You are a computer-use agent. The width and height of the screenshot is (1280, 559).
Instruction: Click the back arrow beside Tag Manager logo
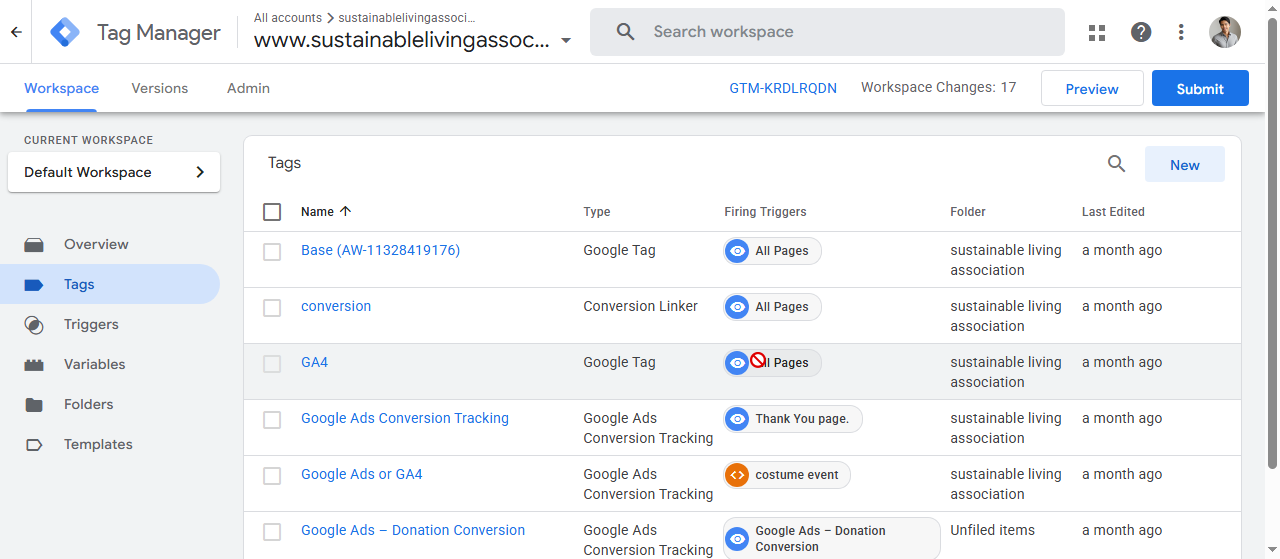pyautogui.click(x=16, y=32)
